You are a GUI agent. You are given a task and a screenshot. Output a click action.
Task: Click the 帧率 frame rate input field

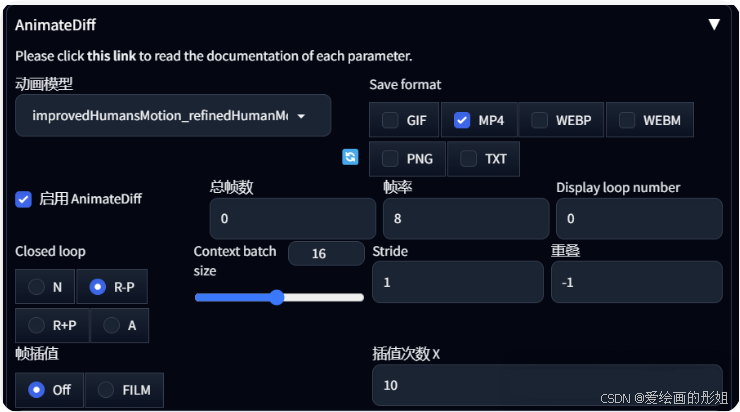pyautogui.click(x=466, y=219)
